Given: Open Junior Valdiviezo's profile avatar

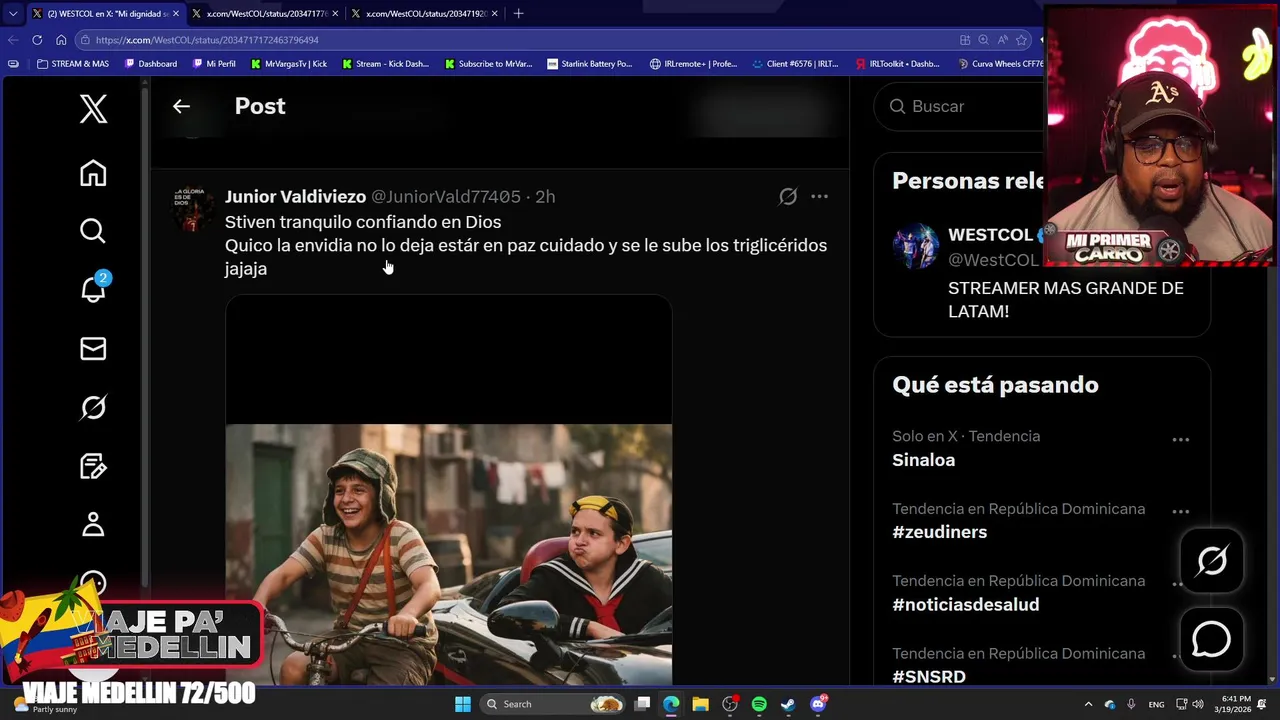Looking at the screenshot, I should (x=193, y=209).
